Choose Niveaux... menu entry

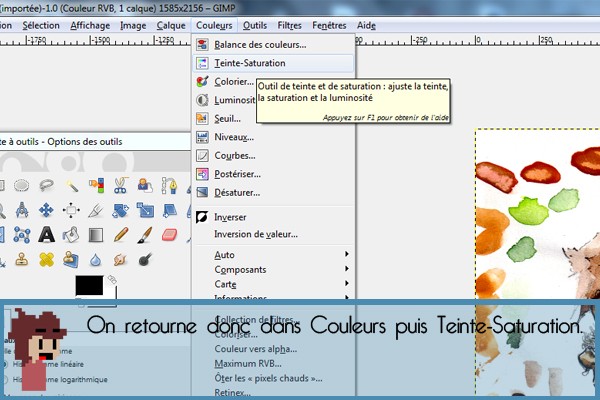pyautogui.click(x=274, y=137)
